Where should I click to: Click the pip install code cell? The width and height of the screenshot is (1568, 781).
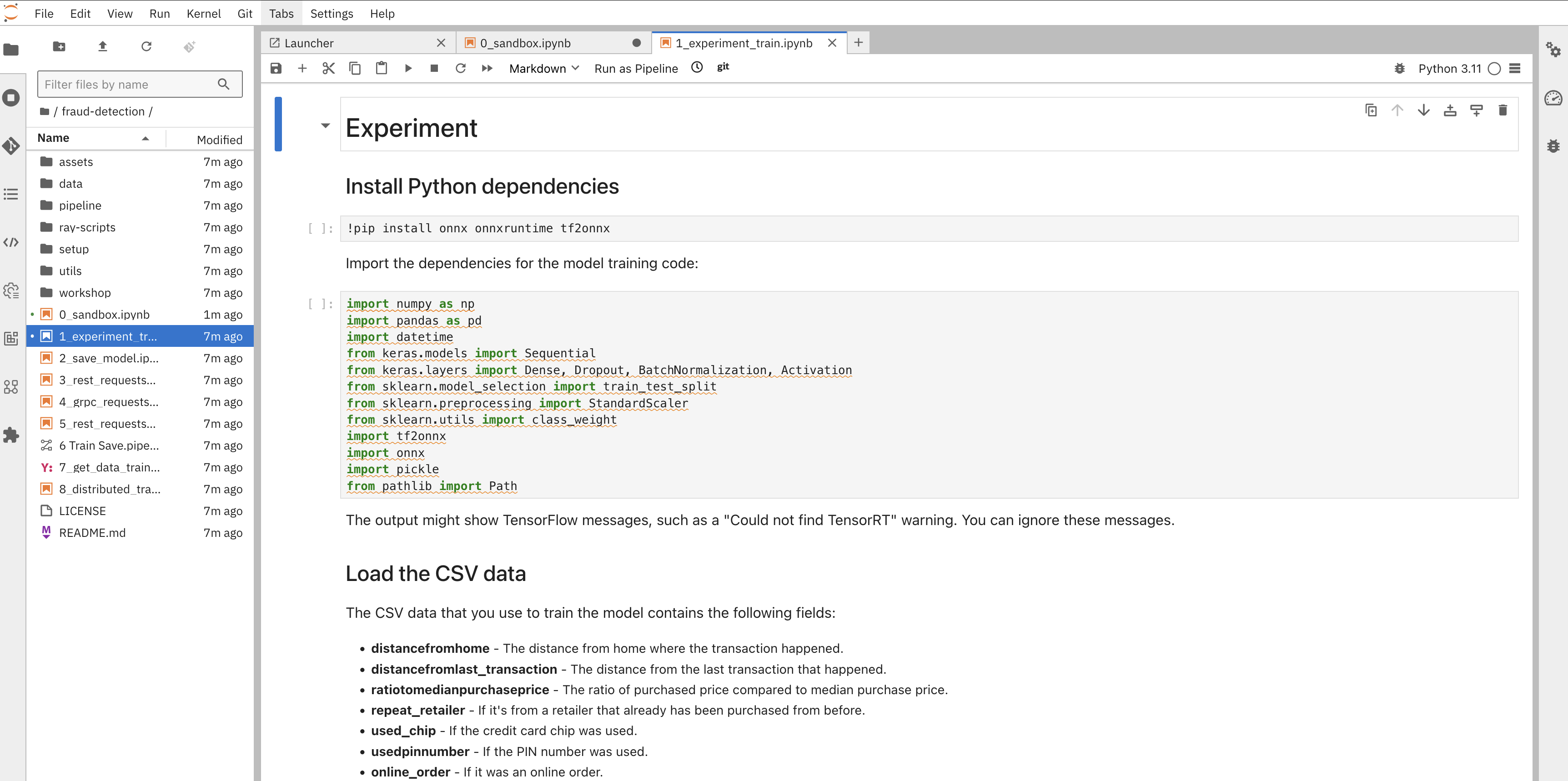pyautogui.click(x=929, y=229)
